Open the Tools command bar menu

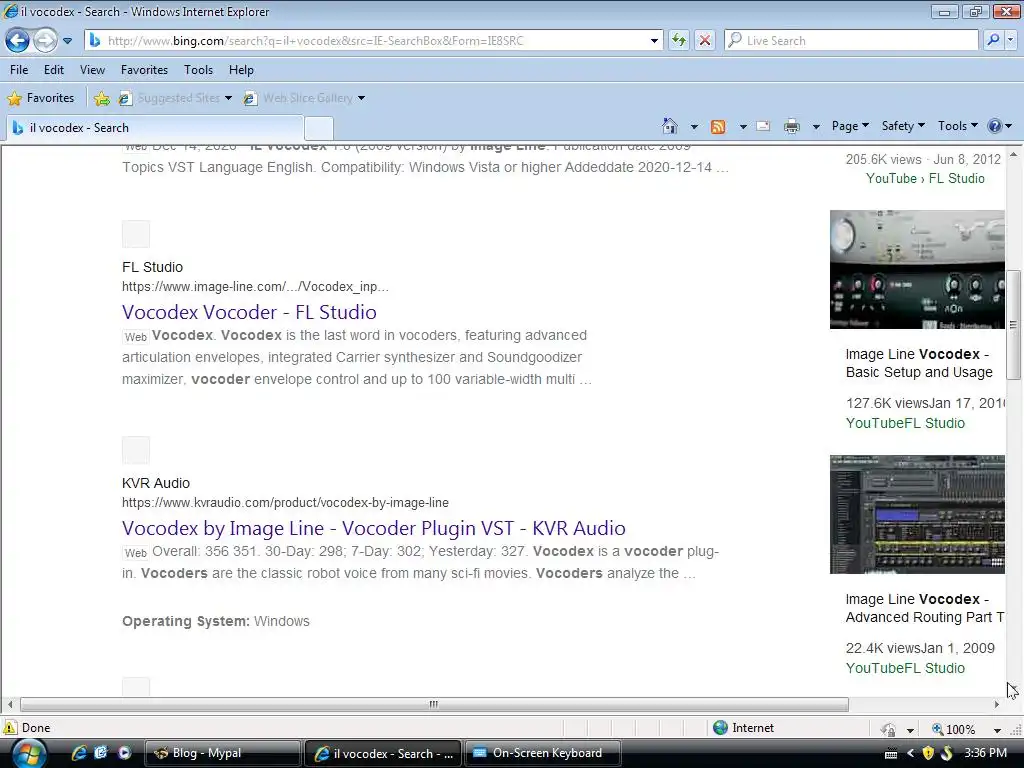coord(957,126)
